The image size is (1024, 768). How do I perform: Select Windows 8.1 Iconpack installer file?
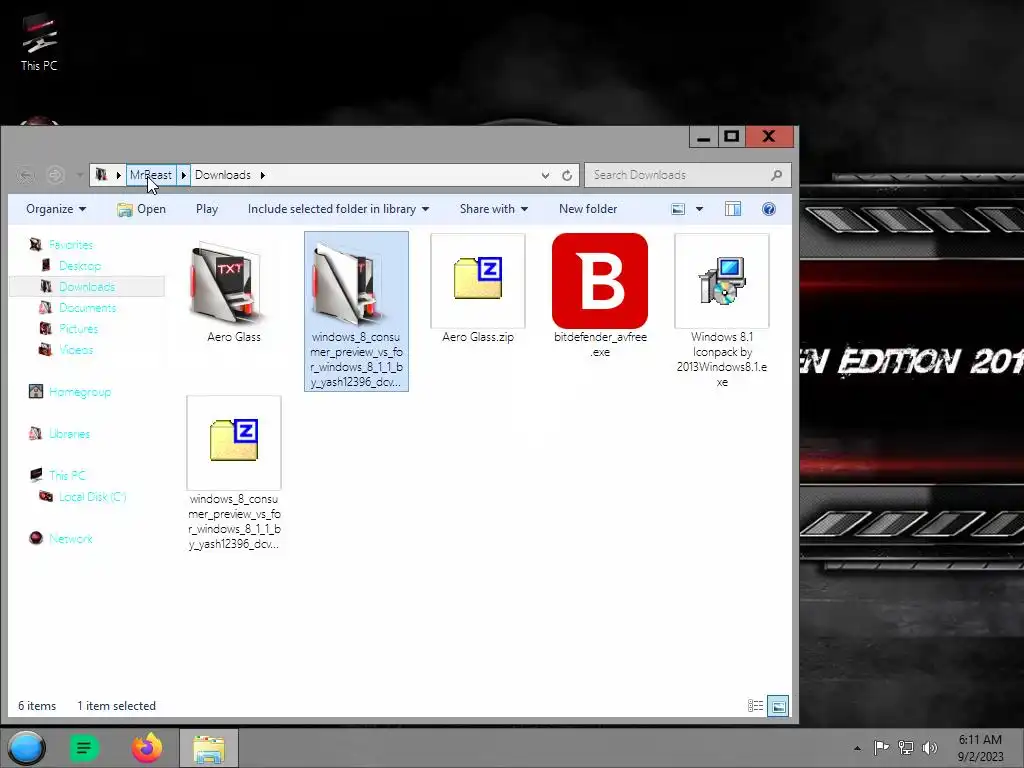coord(722,311)
